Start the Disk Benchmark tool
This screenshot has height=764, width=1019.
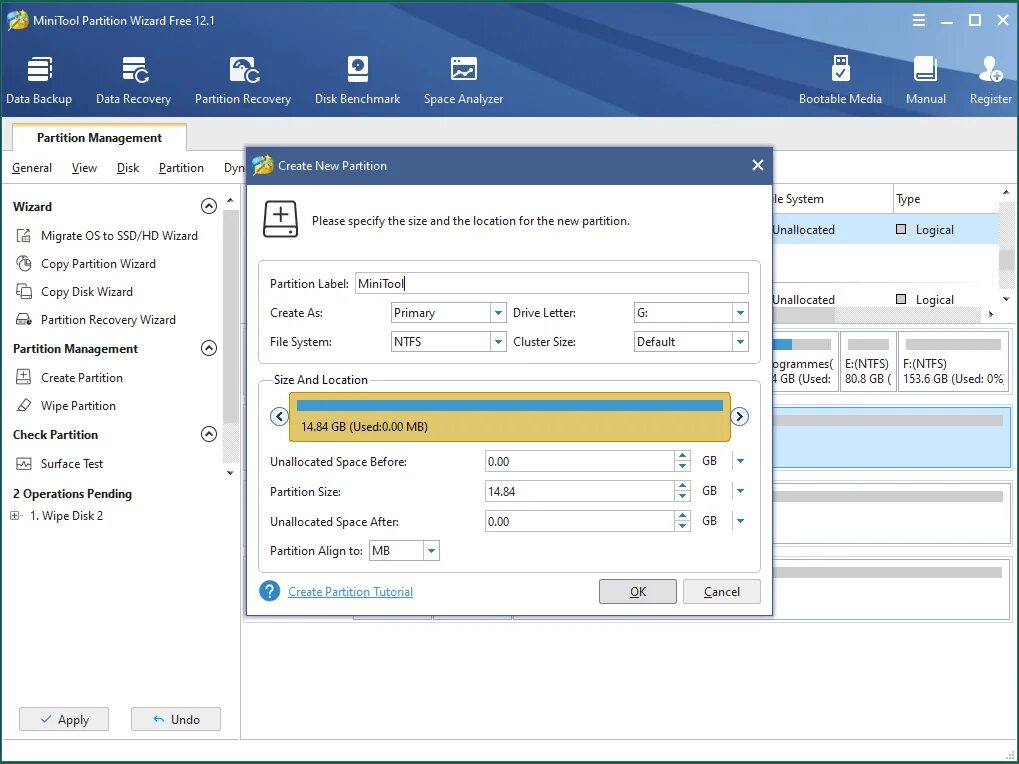pos(357,79)
